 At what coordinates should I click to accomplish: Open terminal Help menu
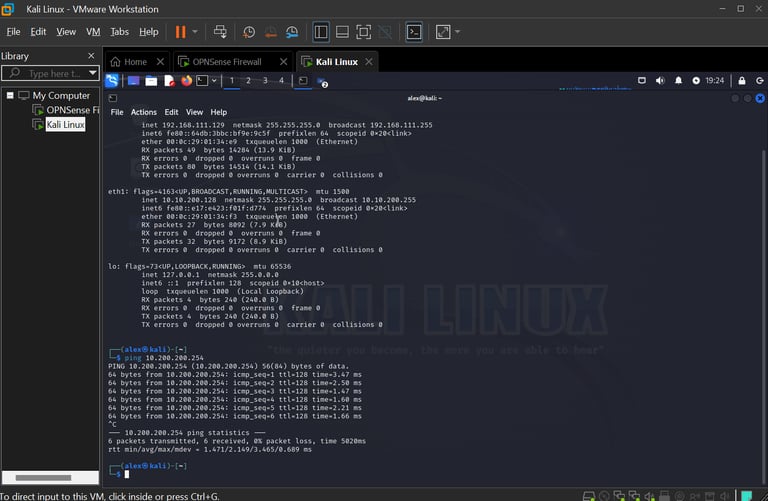coord(218,112)
